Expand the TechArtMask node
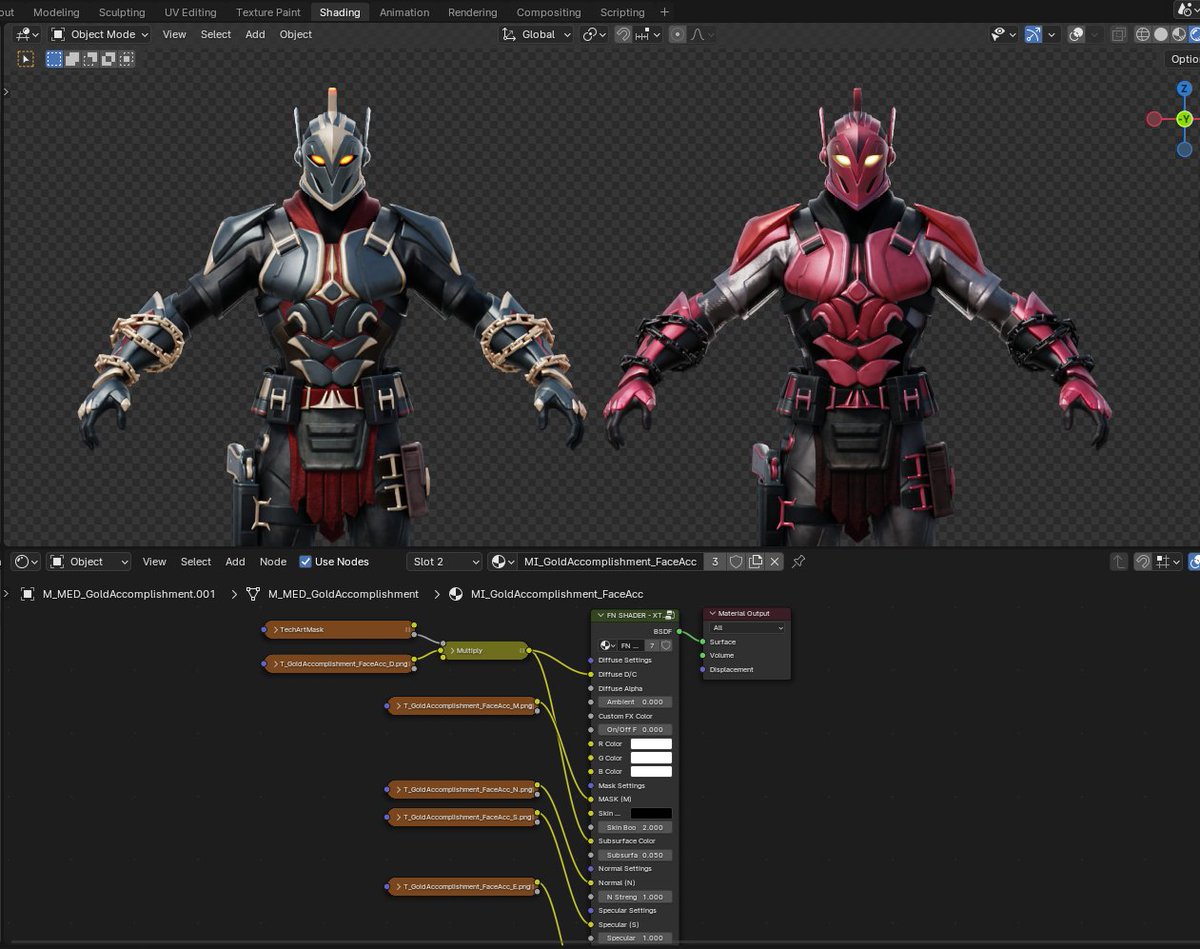1200x949 pixels. 274,630
